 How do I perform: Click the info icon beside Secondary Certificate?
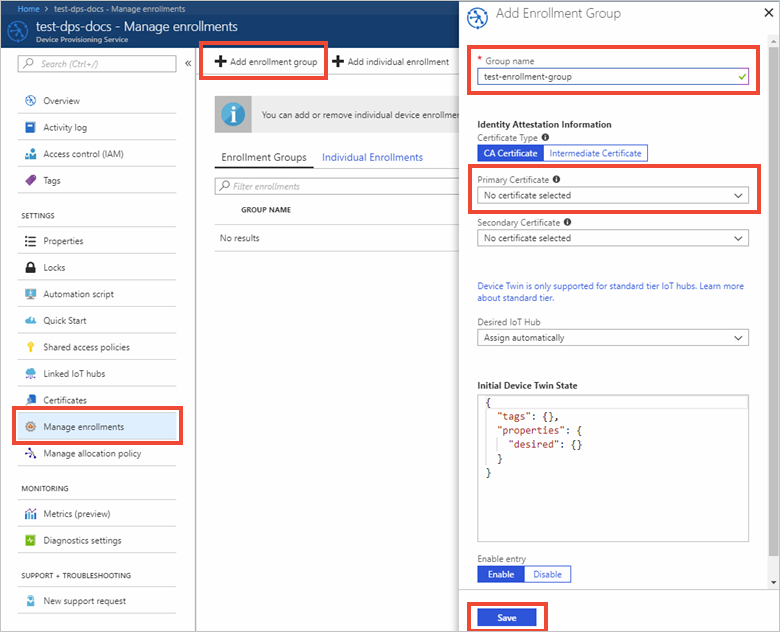(567, 222)
